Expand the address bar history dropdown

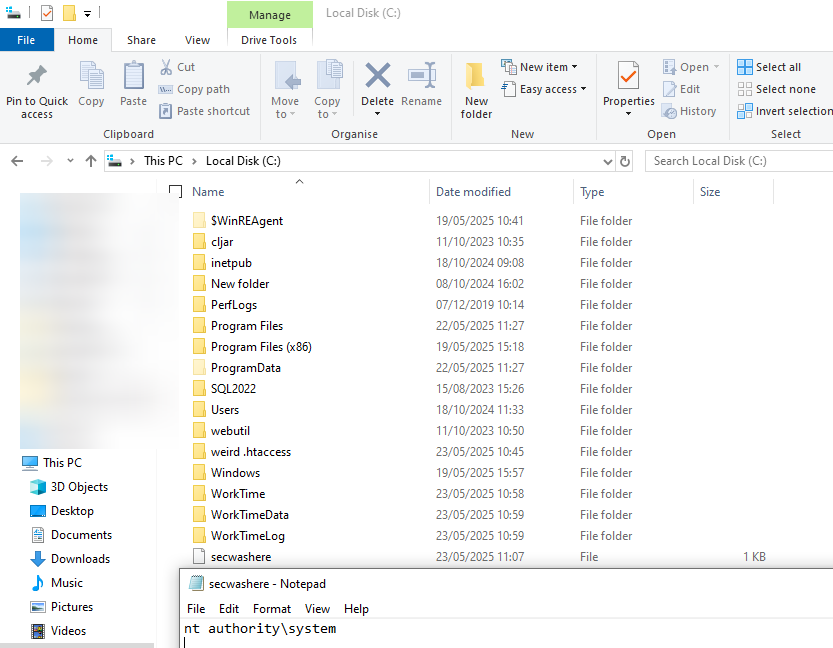[x=607, y=161]
